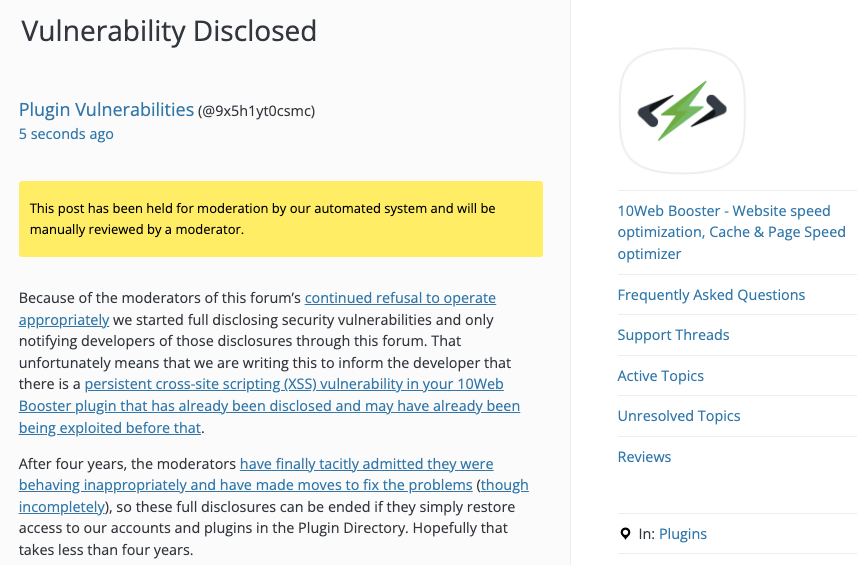Show Unresolved Topics
This screenshot has width=857, height=565.
(679, 416)
